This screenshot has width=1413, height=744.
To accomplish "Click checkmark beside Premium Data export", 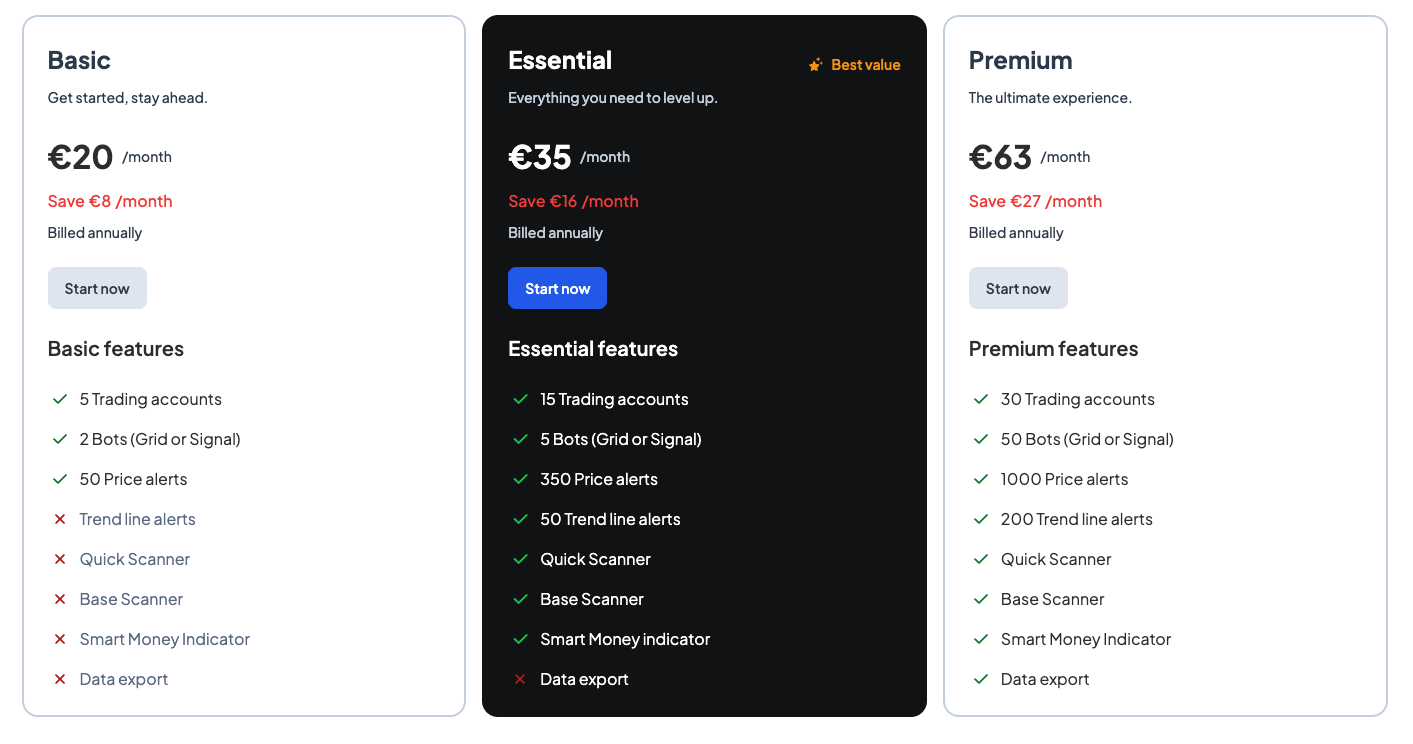I will click(981, 679).
